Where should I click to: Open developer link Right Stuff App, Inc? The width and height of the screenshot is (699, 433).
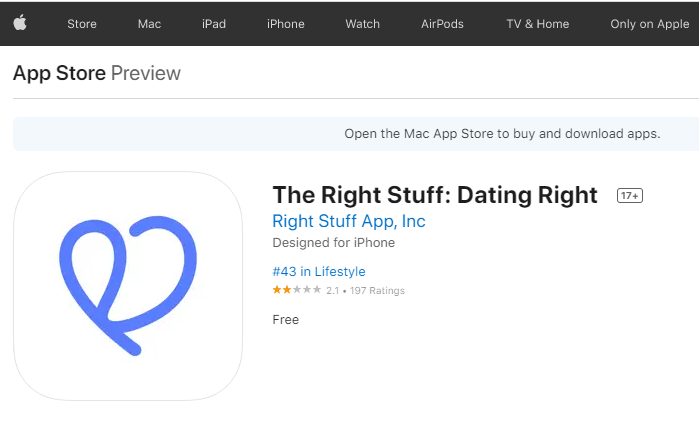(x=349, y=221)
